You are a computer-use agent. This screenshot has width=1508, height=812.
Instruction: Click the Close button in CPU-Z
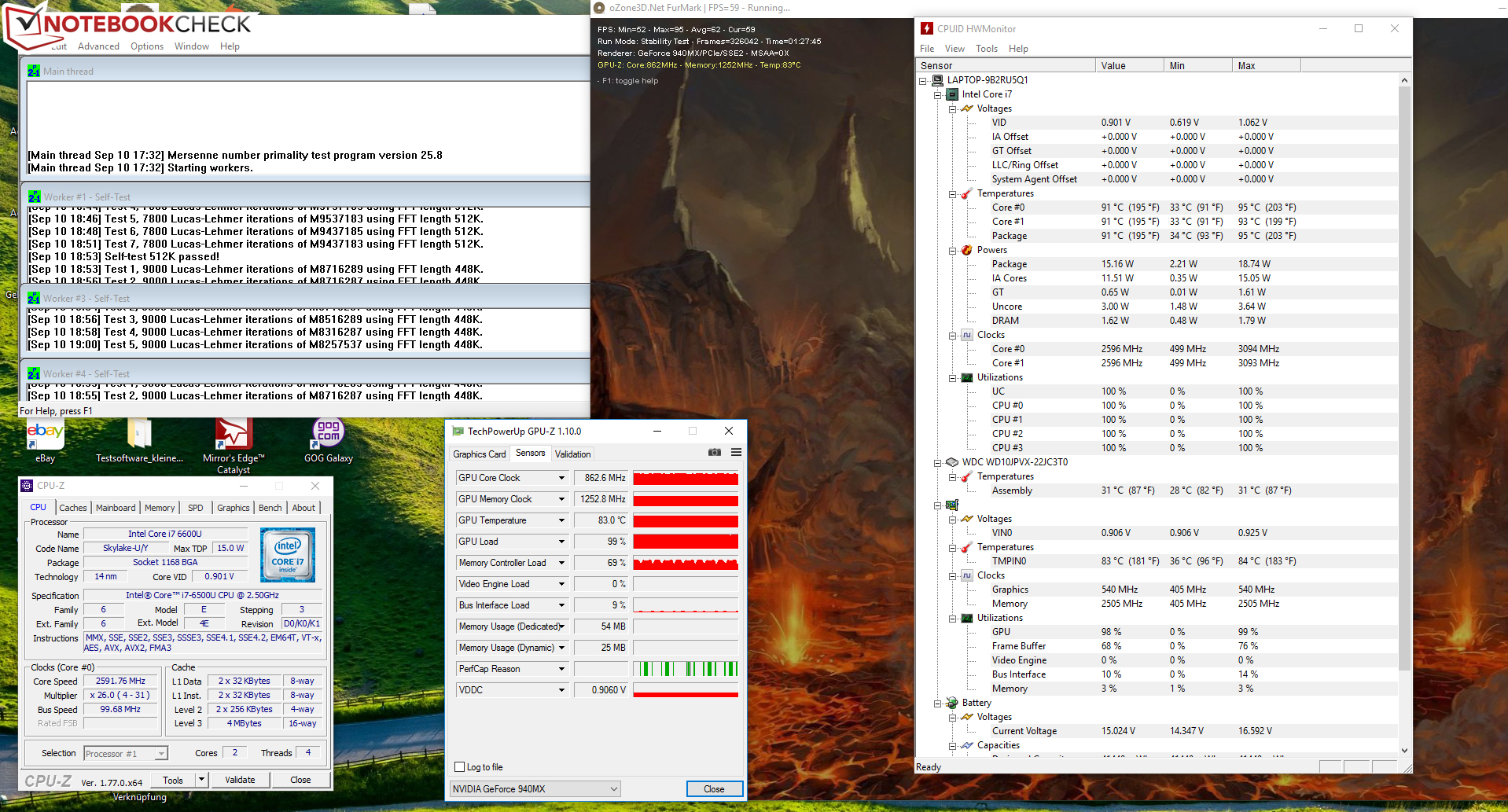coord(300,780)
